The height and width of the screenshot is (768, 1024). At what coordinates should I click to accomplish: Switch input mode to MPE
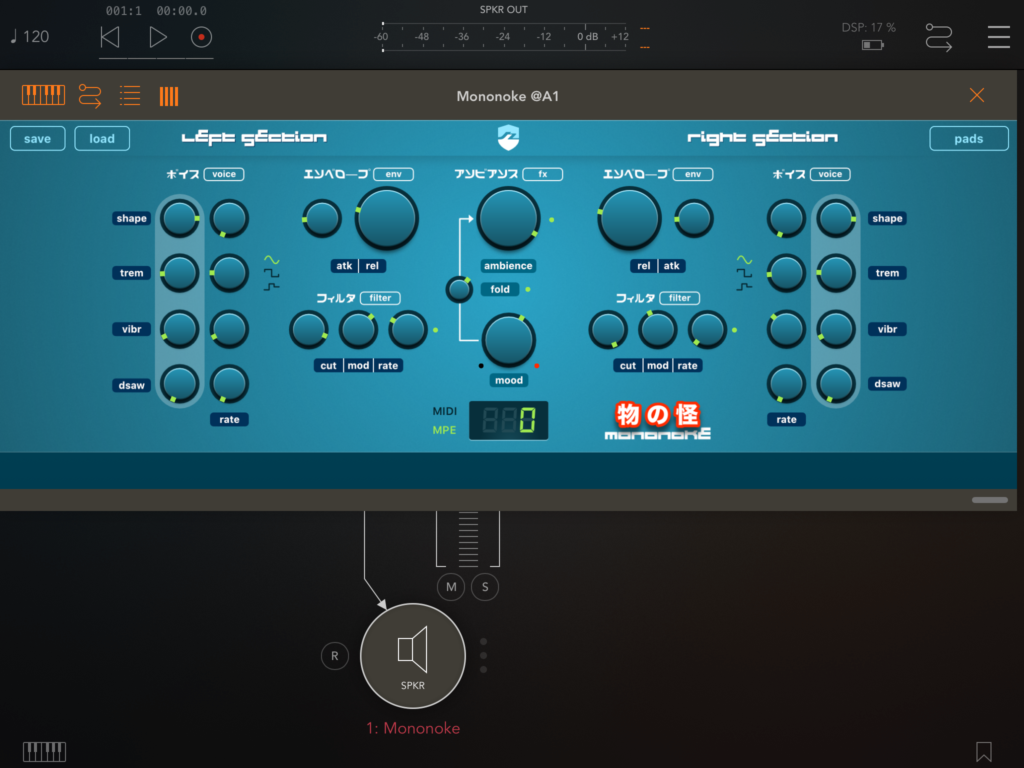[x=444, y=430]
